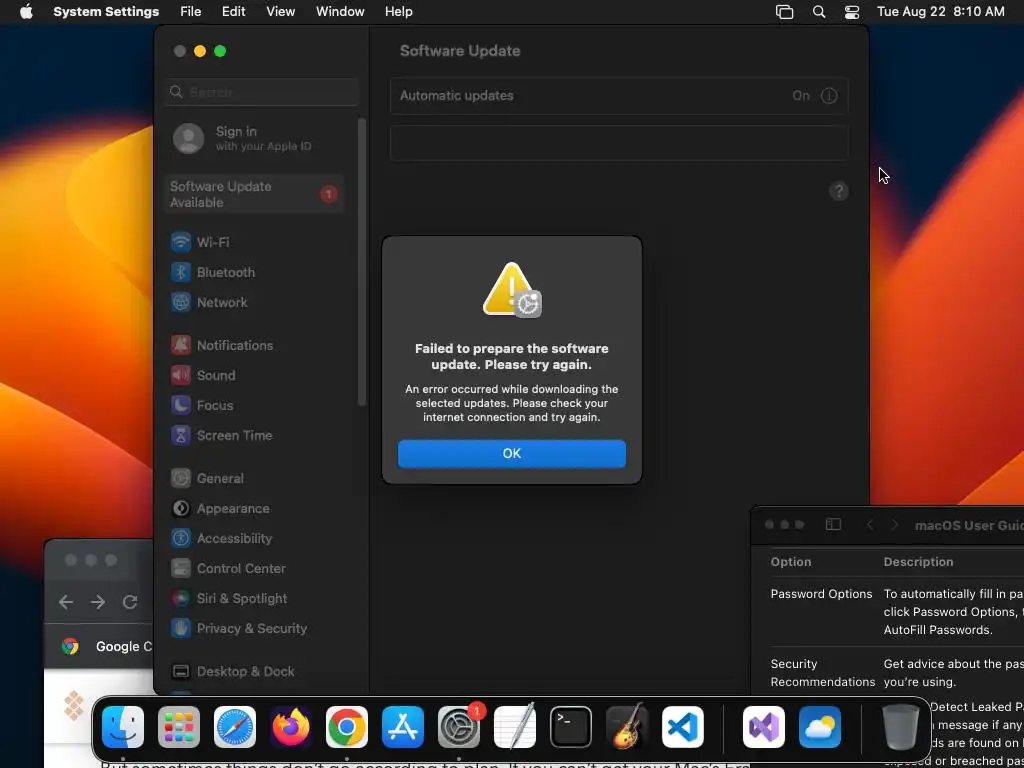Click Automatic updates info icon
The height and width of the screenshot is (768, 1024).
829,96
